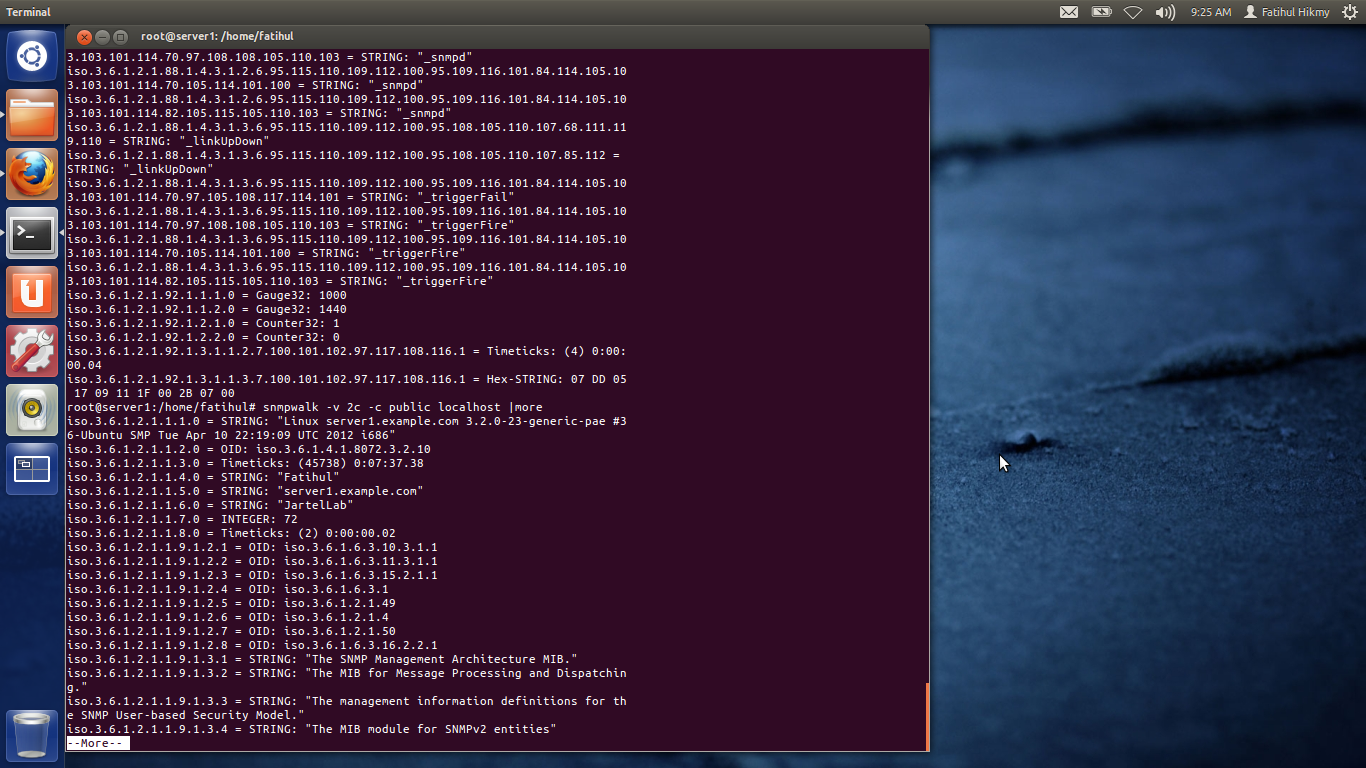Viewport: 1366px width, 768px height.
Task: Open the Trash from the launcher
Action: (x=31, y=735)
